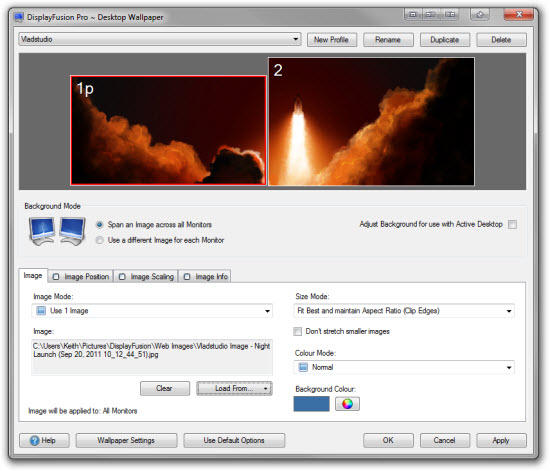550x471 pixels.
Task: Click the Apply button
Action: click(501, 440)
